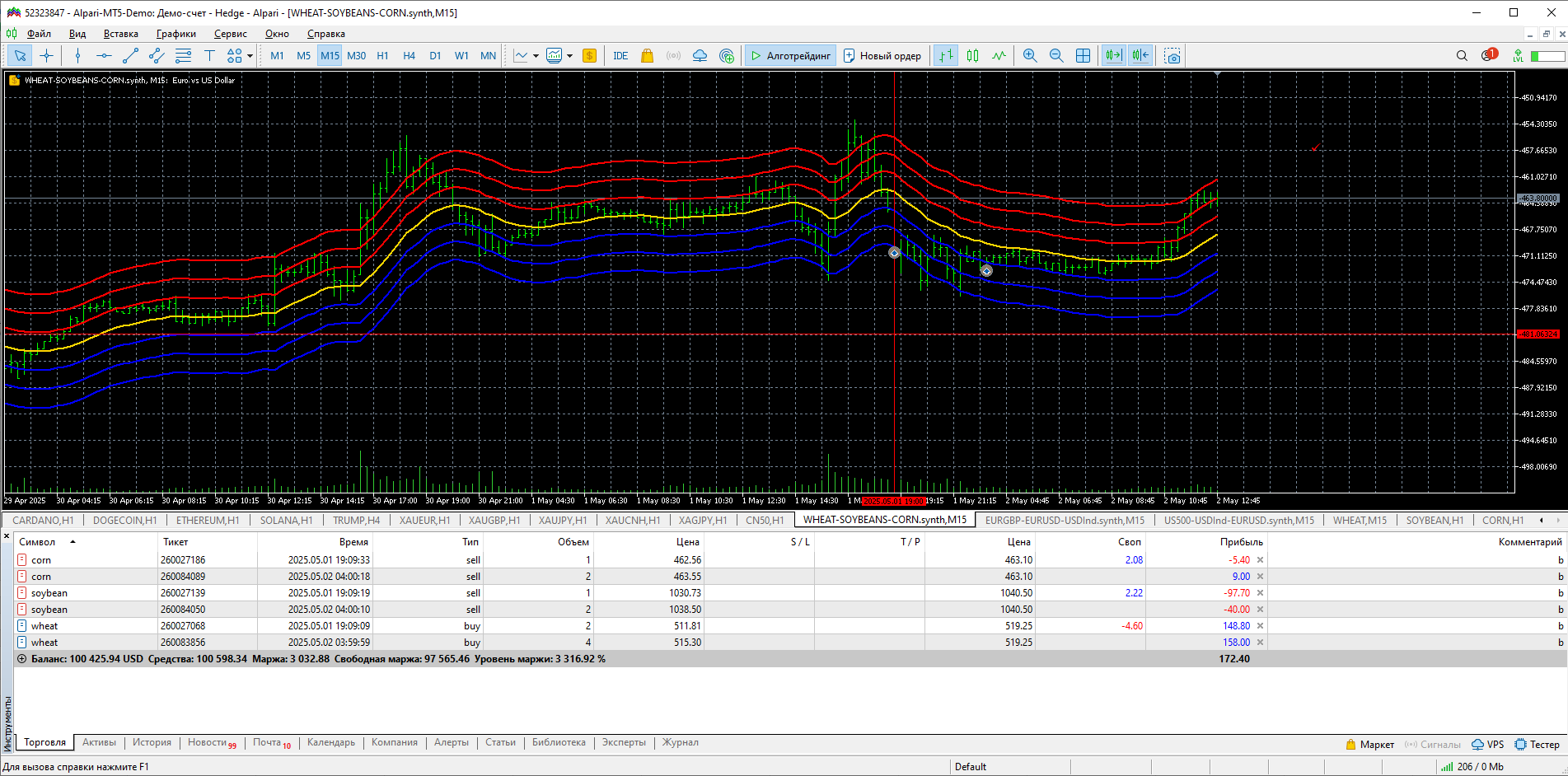Click the text label tool
The height and width of the screenshot is (776, 1568).
(x=209, y=56)
